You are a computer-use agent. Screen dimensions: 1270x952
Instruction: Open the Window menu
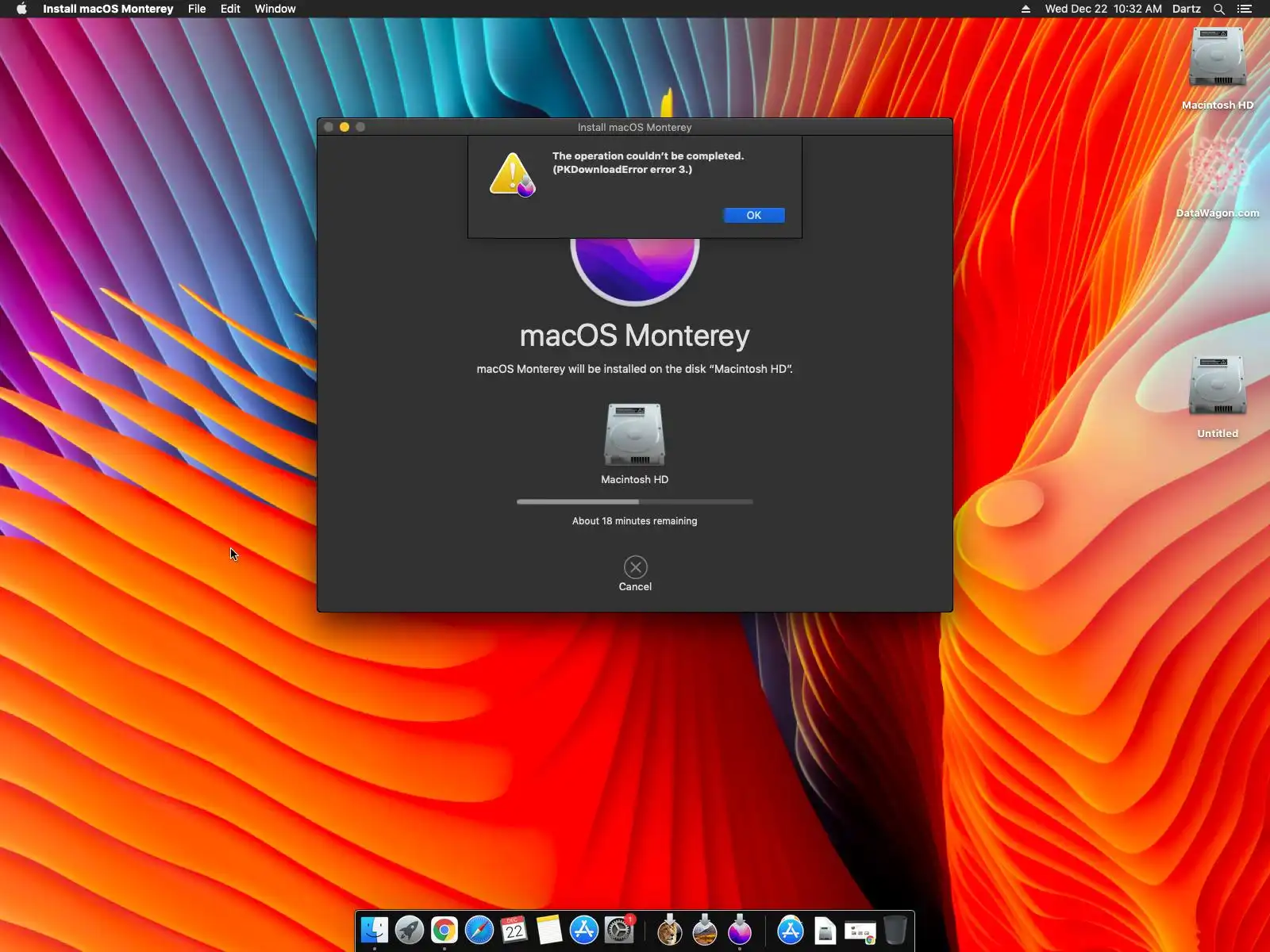(x=275, y=9)
